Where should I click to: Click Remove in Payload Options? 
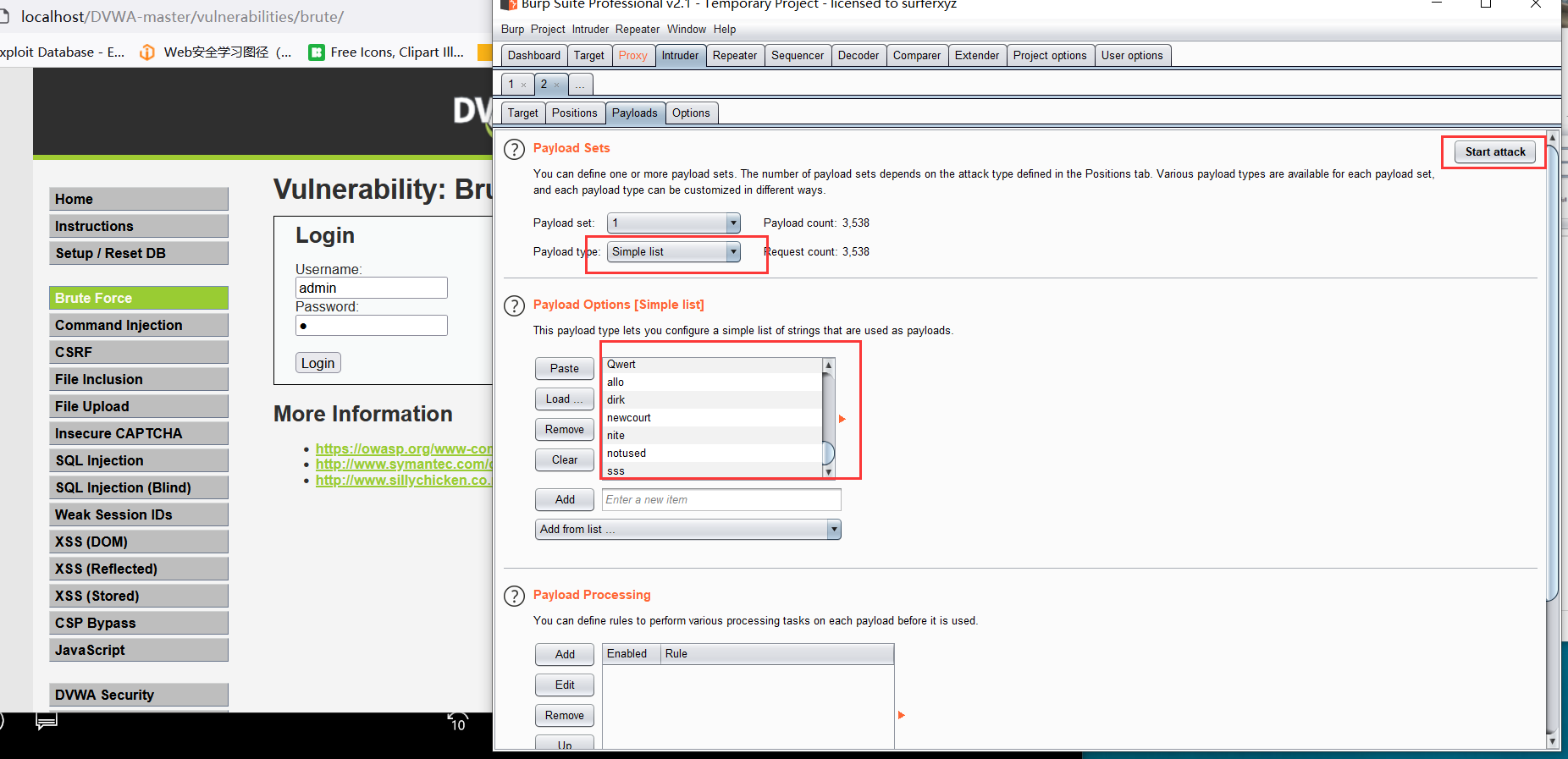click(565, 430)
